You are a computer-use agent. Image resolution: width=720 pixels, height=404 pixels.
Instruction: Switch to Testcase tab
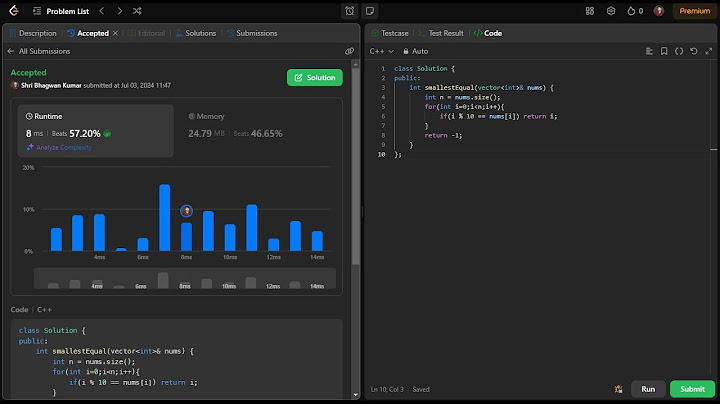click(390, 33)
